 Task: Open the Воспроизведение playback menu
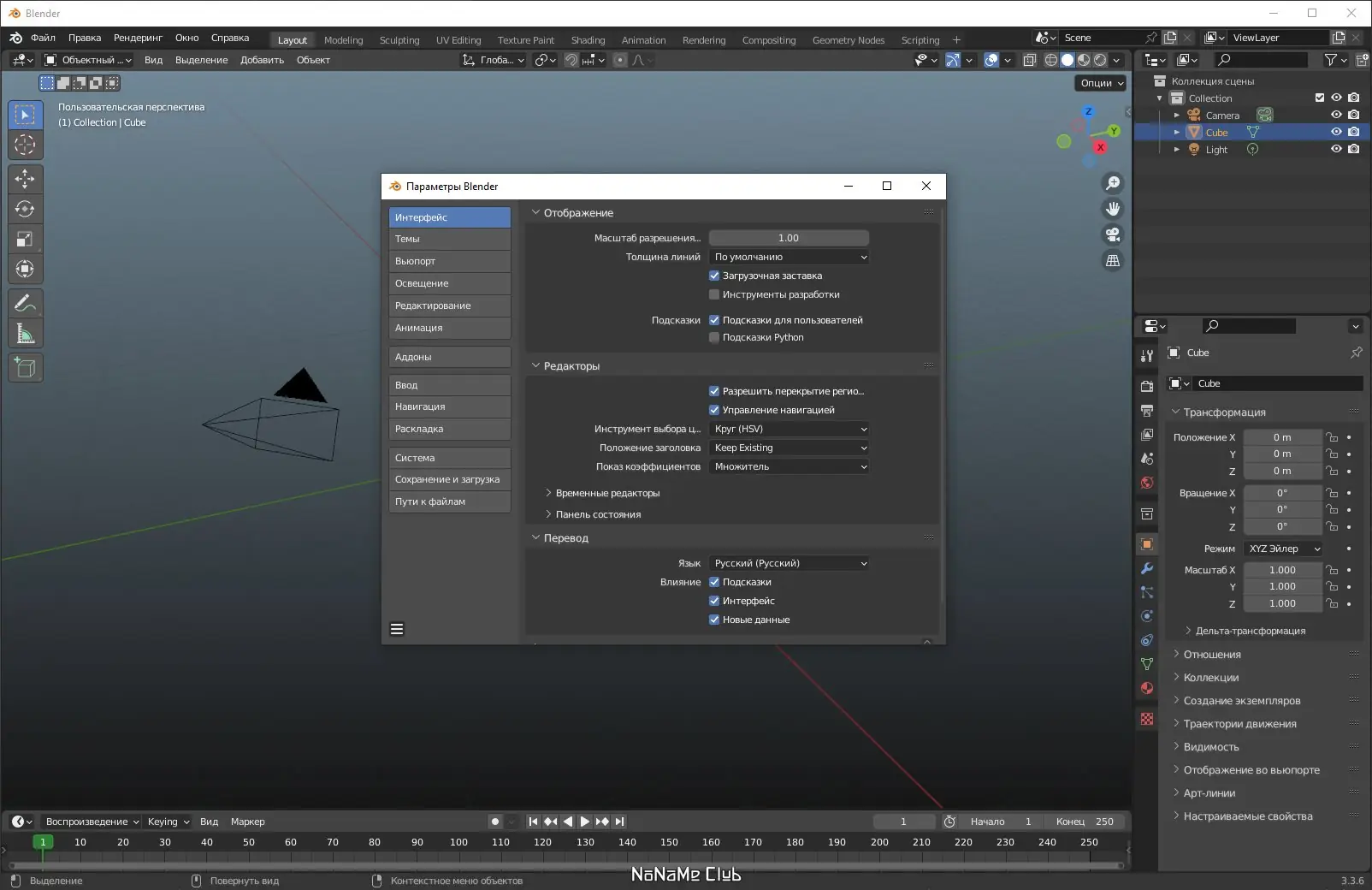[92, 822]
